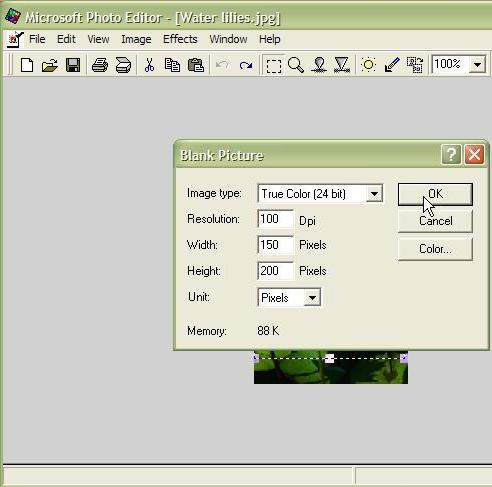Confirm the Blank Picture dialog with OK
The height and width of the screenshot is (487, 492).
point(435,194)
